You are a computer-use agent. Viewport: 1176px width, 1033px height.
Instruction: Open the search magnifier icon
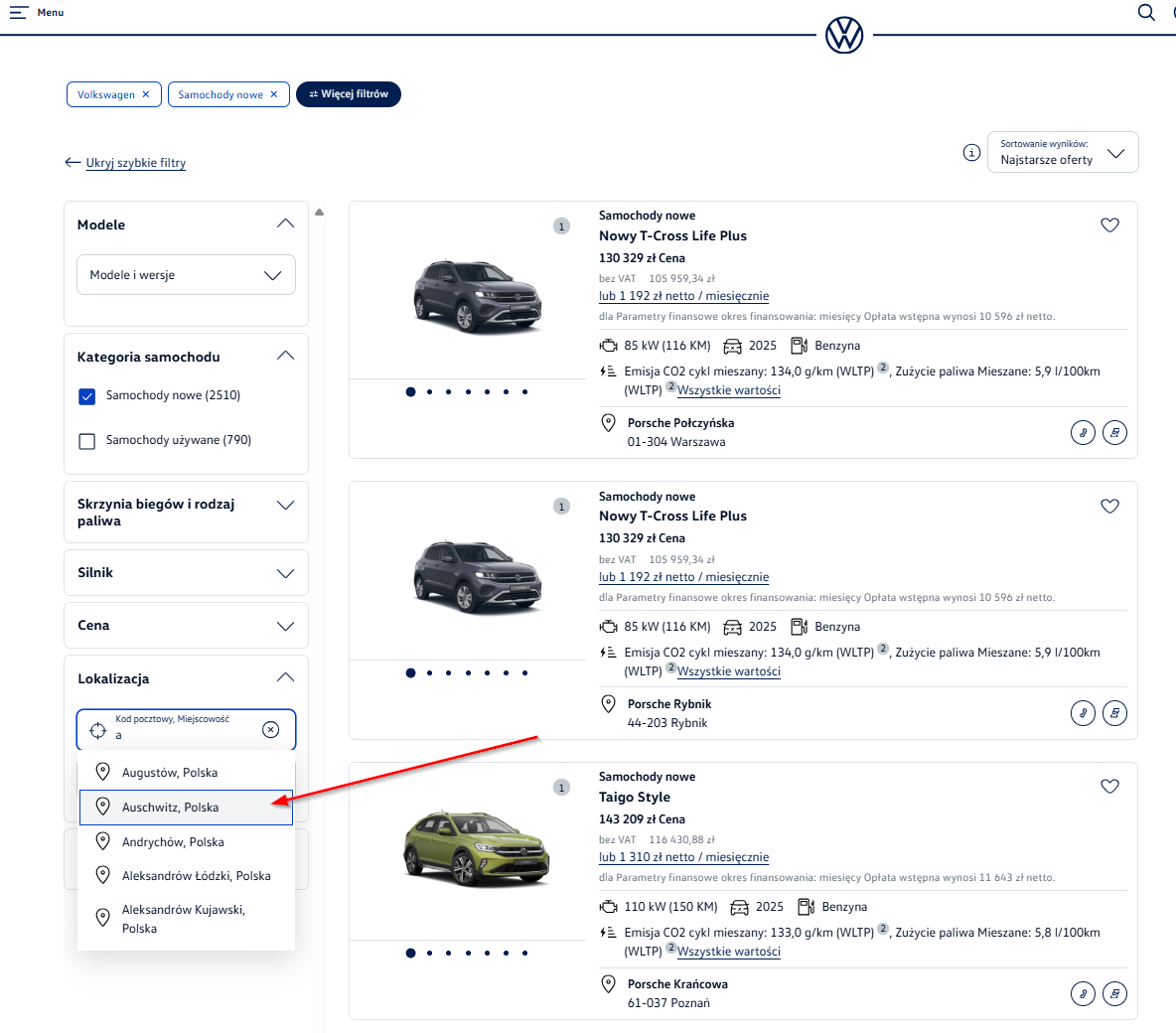click(x=1145, y=12)
